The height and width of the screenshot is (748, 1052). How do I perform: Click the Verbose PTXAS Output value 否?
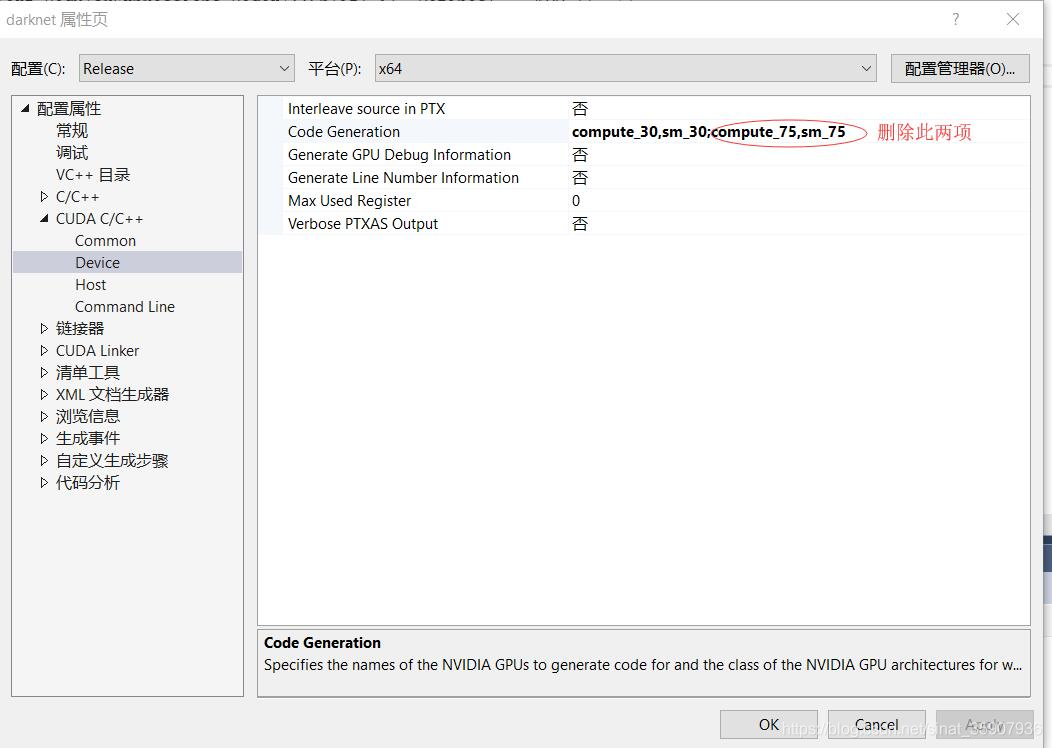click(x=580, y=223)
